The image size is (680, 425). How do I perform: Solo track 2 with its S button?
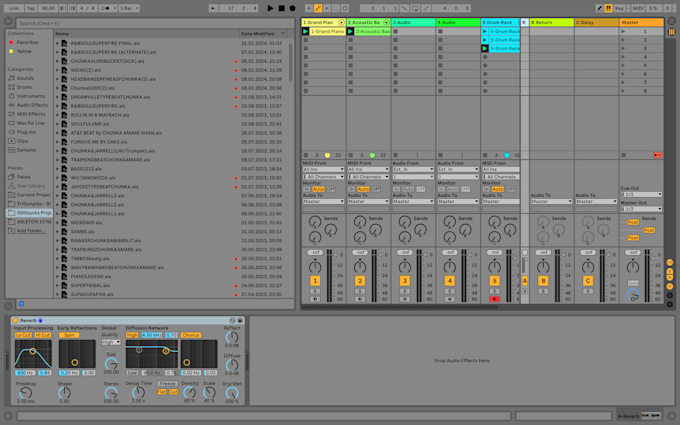pyautogui.click(x=360, y=291)
